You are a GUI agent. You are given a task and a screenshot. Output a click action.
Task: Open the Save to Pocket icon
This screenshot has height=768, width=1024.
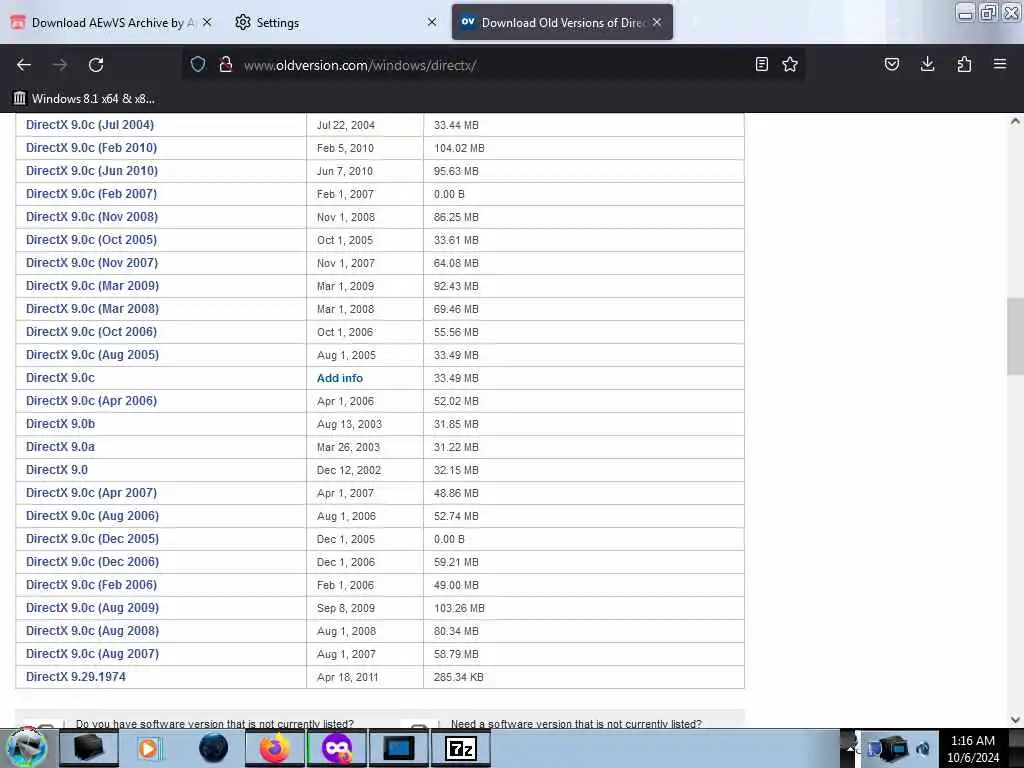(891, 64)
